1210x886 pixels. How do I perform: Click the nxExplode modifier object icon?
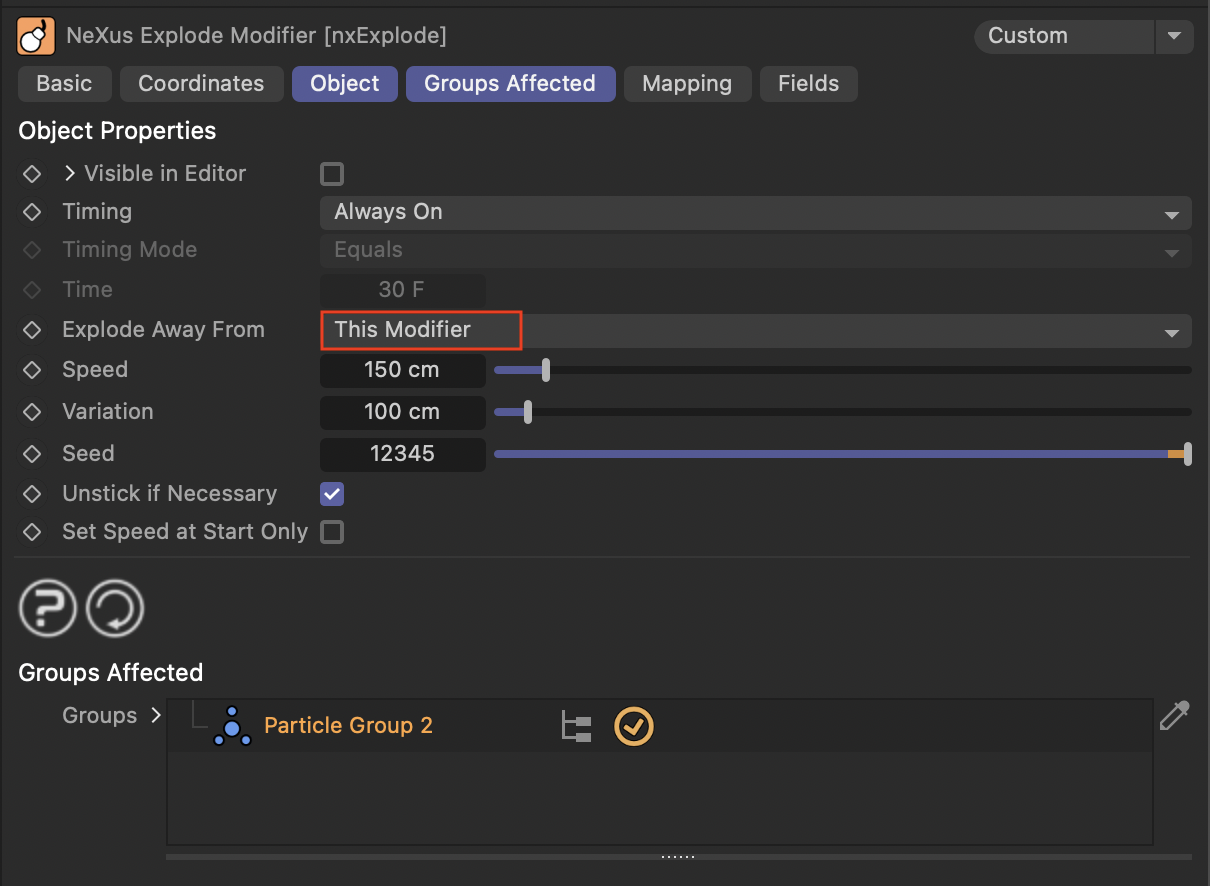point(36,37)
